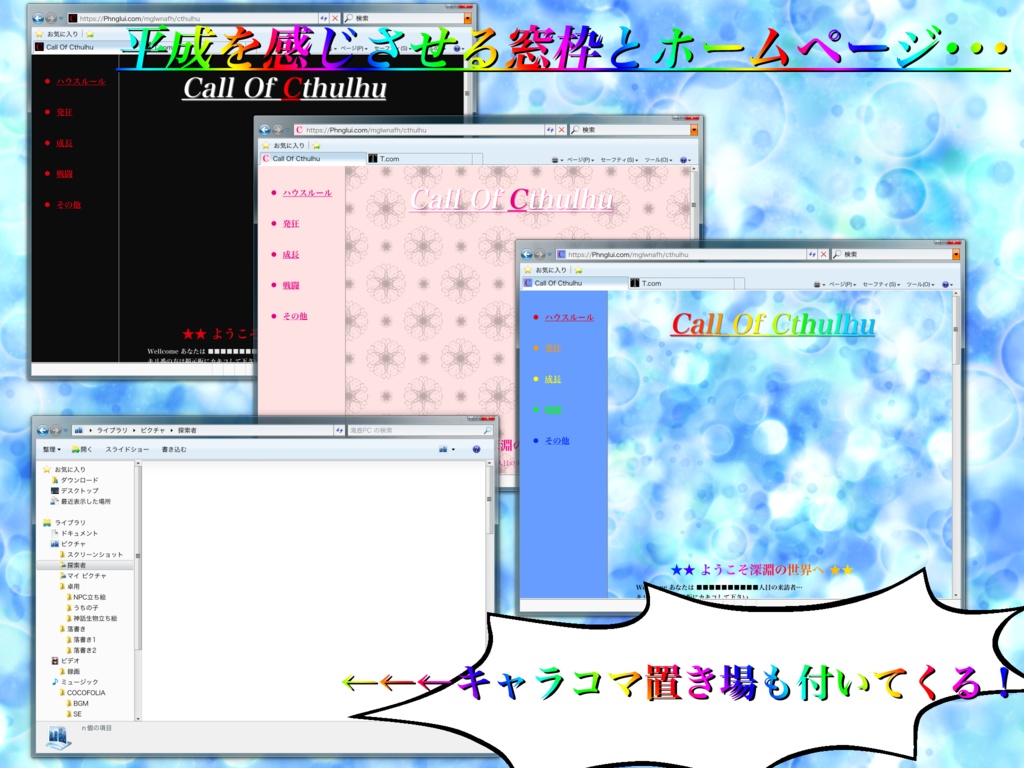Image resolution: width=1024 pixels, height=768 pixels.
Task: Stop loading in the blue-theme browser
Action: (824, 254)
